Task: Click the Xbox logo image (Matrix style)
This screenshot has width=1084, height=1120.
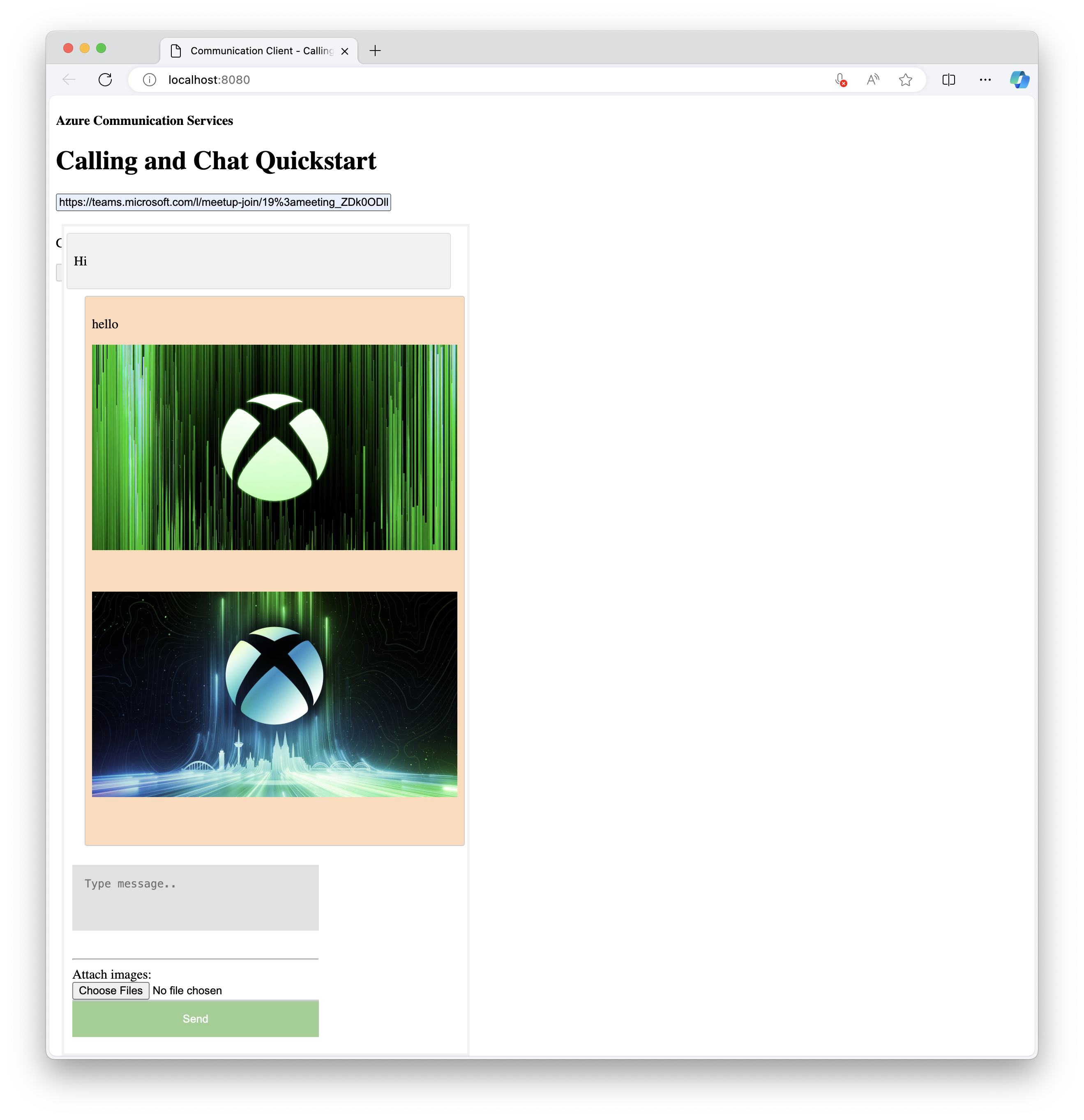Action: click(x=274, y=446)
